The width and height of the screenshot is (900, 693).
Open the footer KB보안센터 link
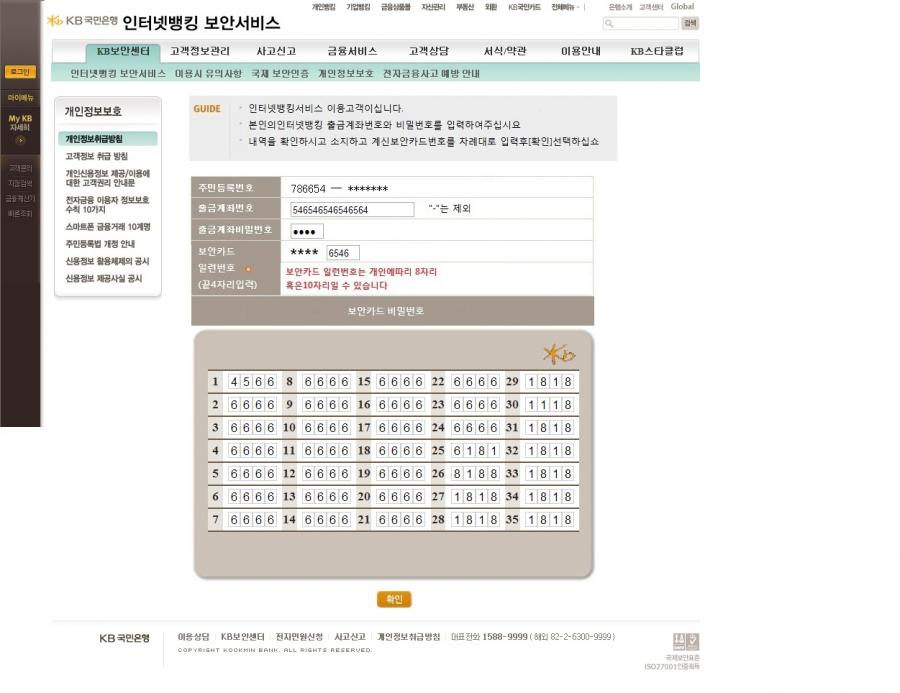click(243, 637)
